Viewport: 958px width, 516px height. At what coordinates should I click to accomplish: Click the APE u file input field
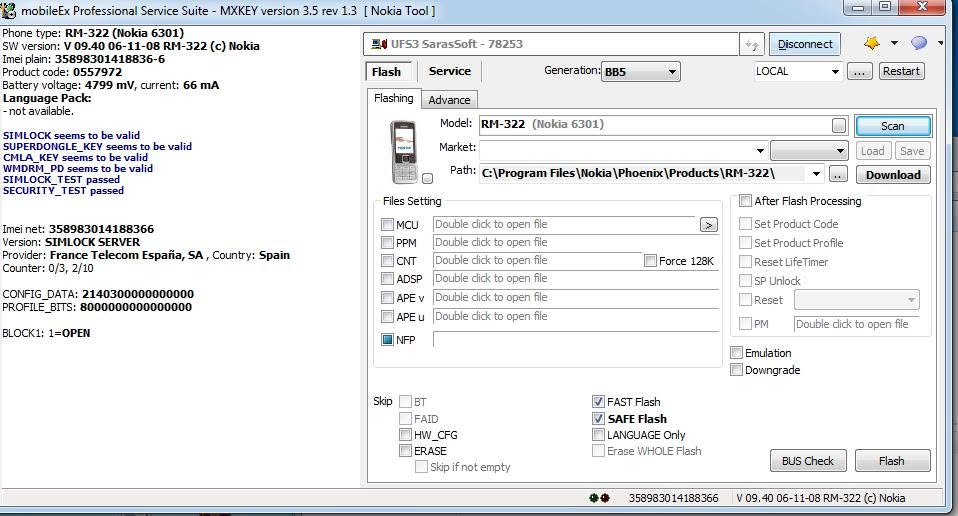(x=576, y=316)
